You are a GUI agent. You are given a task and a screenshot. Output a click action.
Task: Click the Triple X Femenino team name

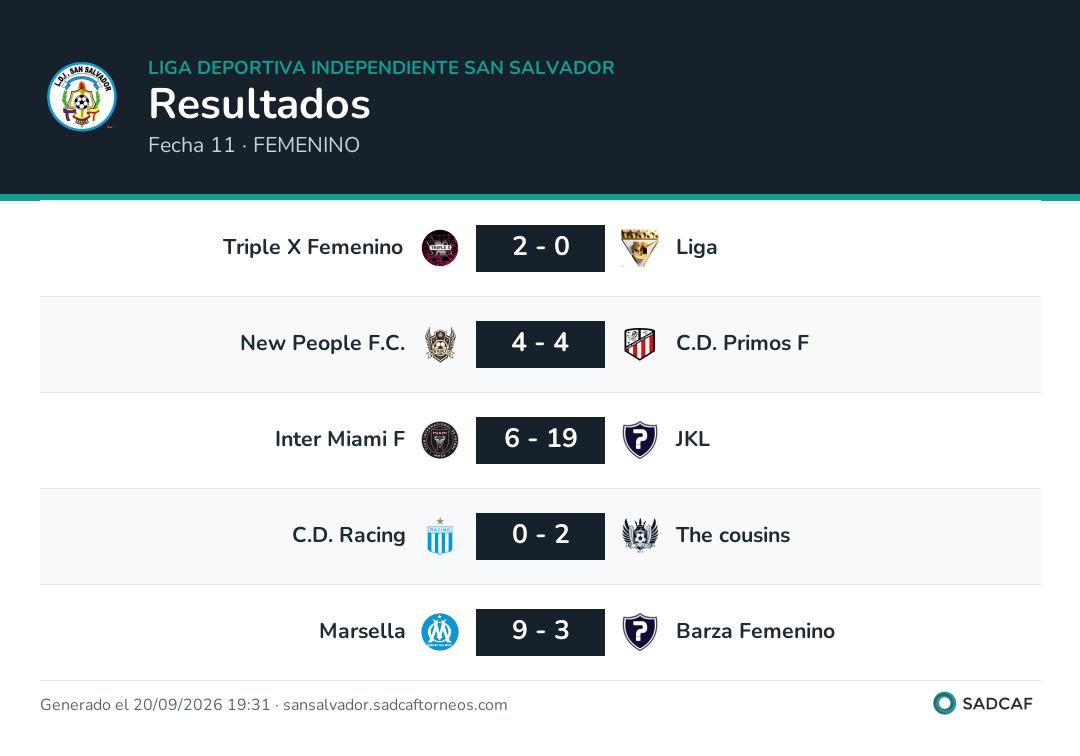coord(313,247)
